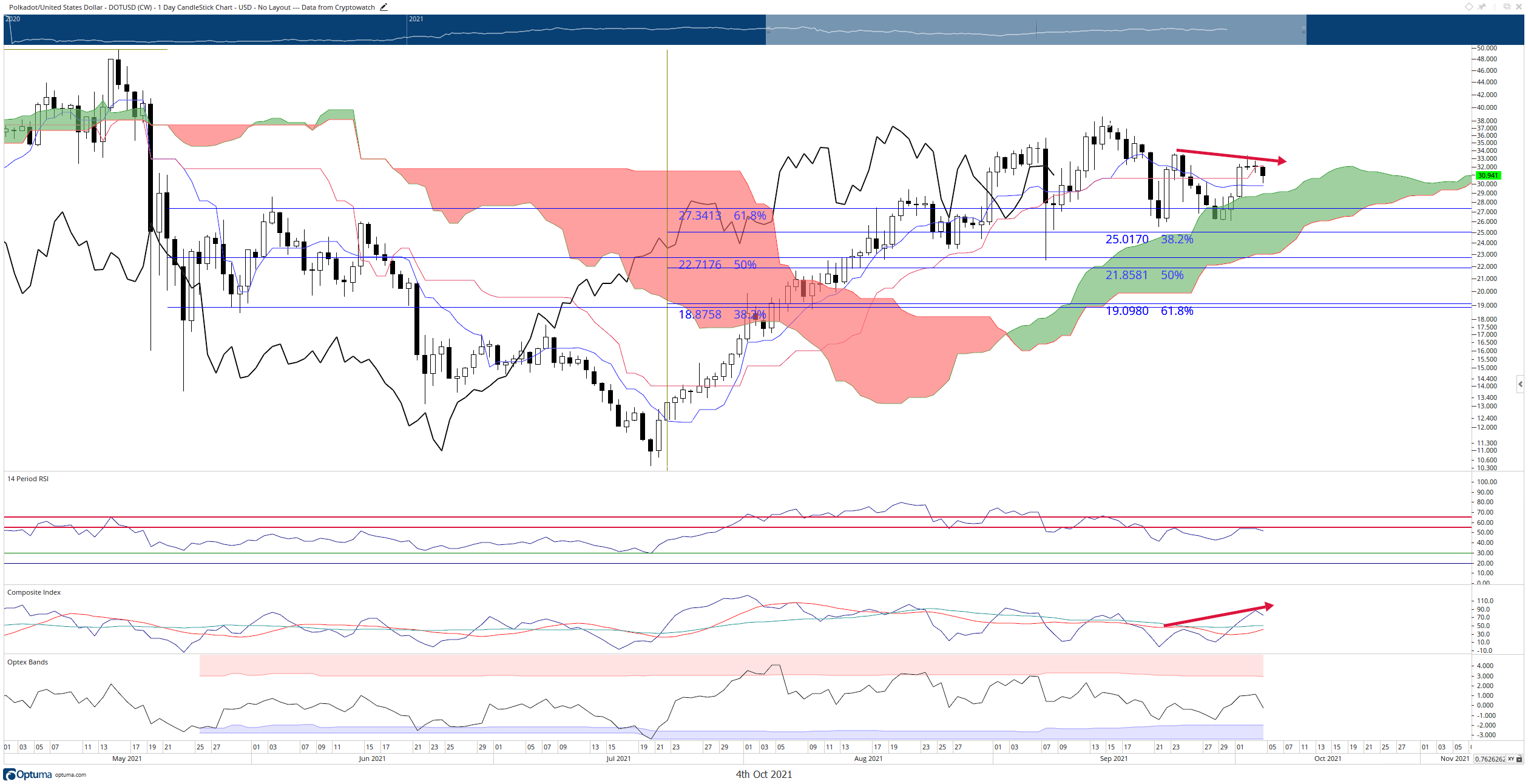Screen dimensions: 1528x784
Task: Pin the chart using pushpin icon
Action: [1481, 7]
